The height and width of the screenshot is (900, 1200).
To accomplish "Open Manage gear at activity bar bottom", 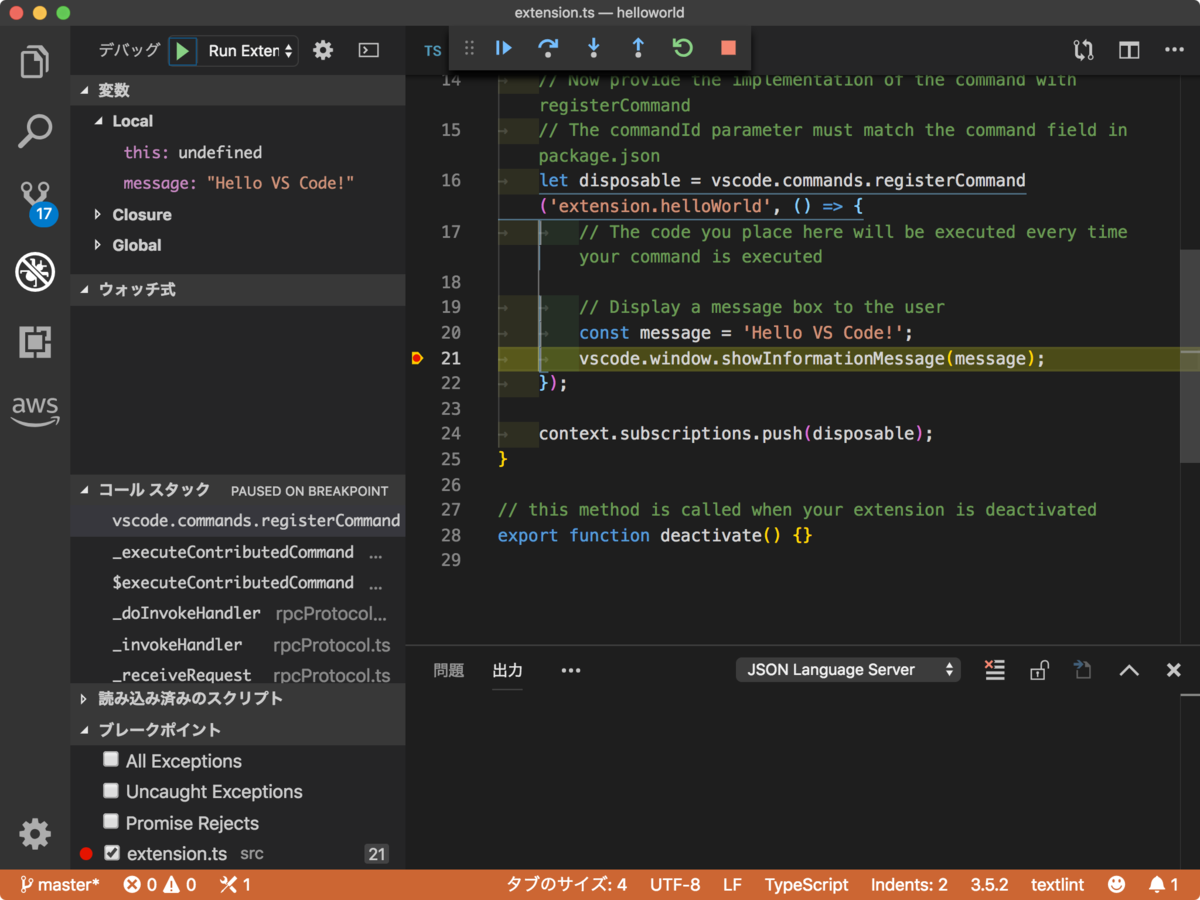I will click(x=35, y=833).
